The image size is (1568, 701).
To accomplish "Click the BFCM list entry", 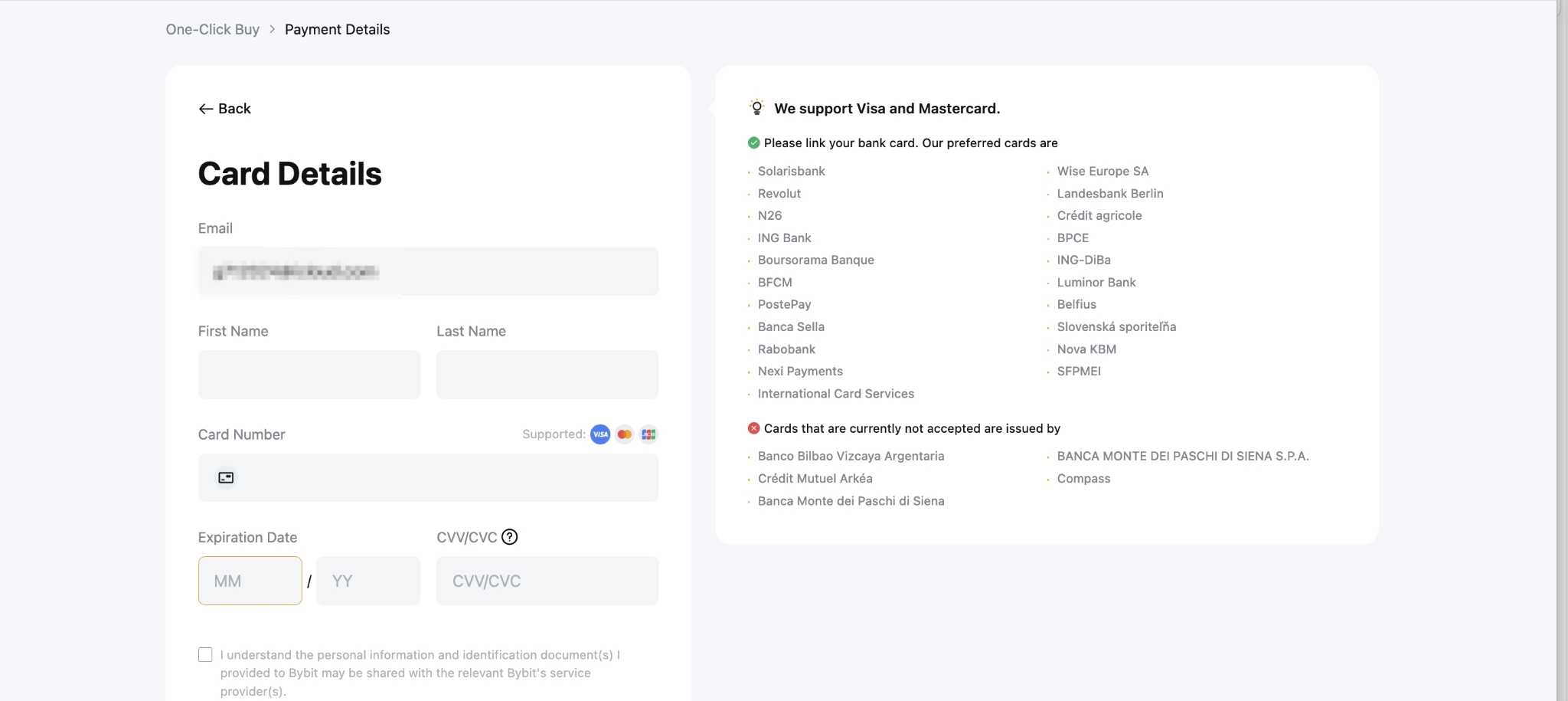I will pyautogui.click(x=775, y=282).
